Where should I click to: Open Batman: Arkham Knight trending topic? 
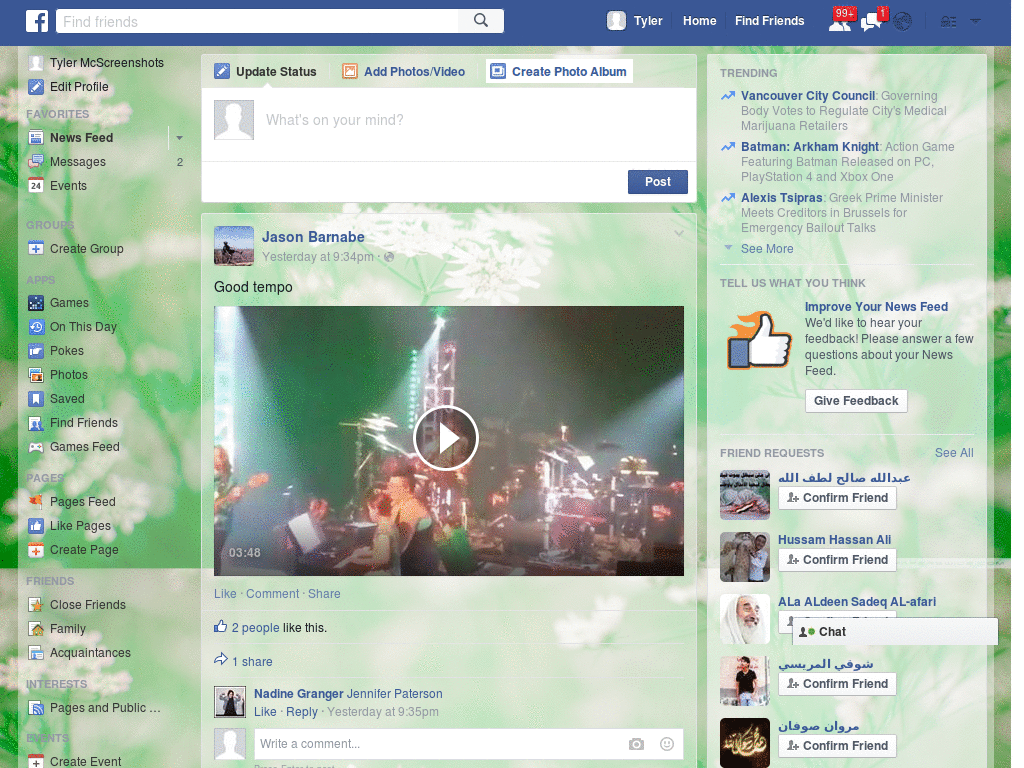(810, 147)
